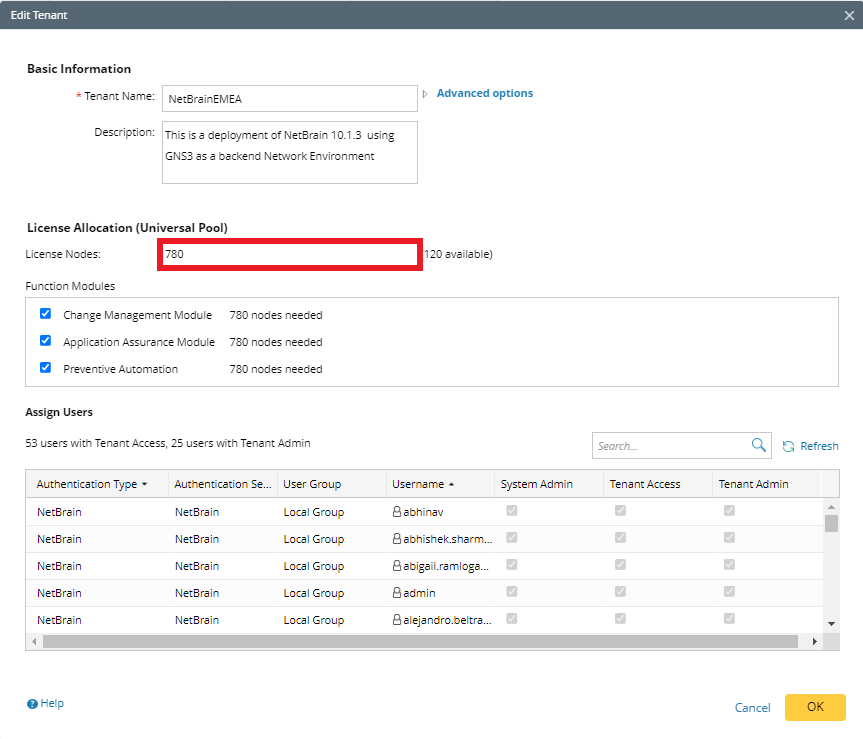The width and height of the screenshot is (863, 739).
Task: Click the lock icon beside alejandro.beltra...
Action: pyautogui.click(x=396, y=620)
